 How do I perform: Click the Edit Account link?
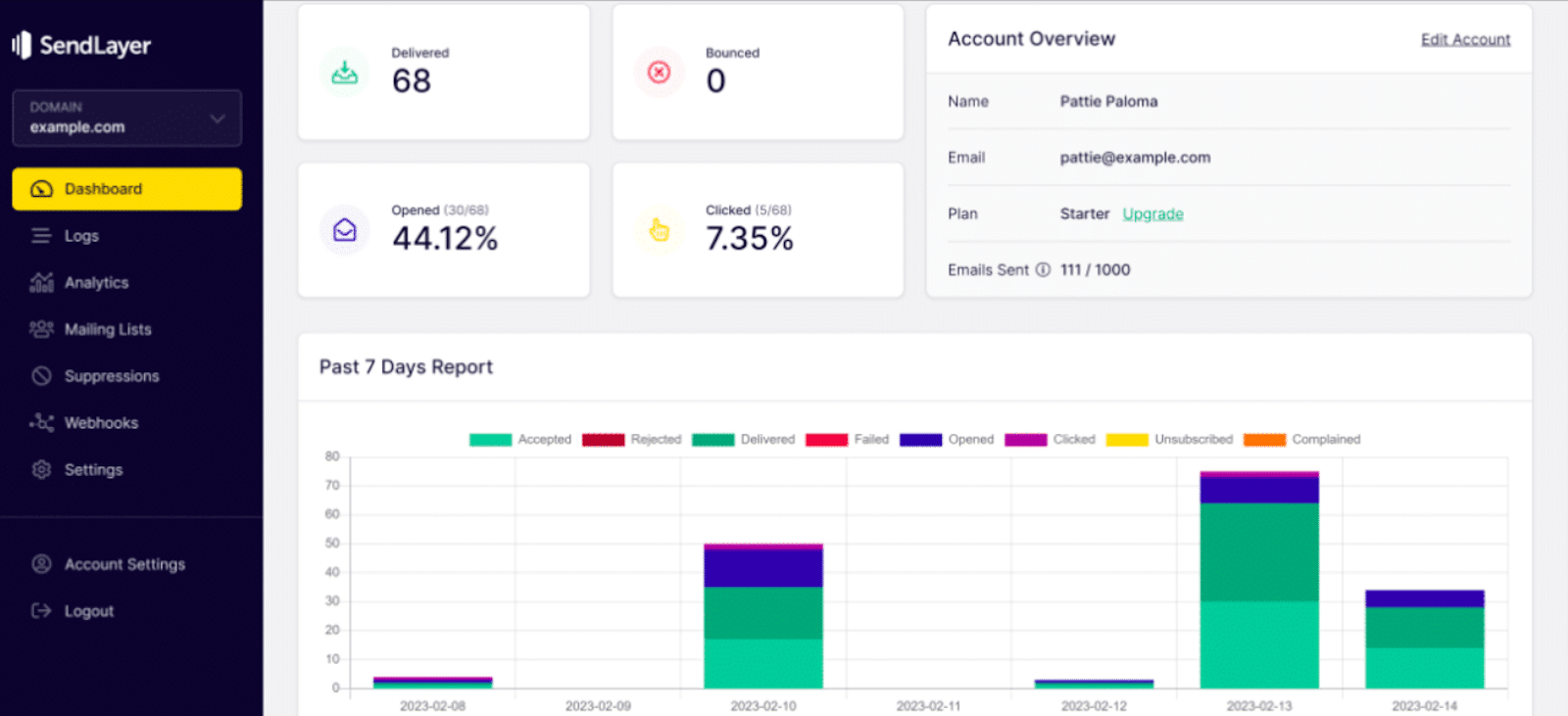pos(1465,39)
